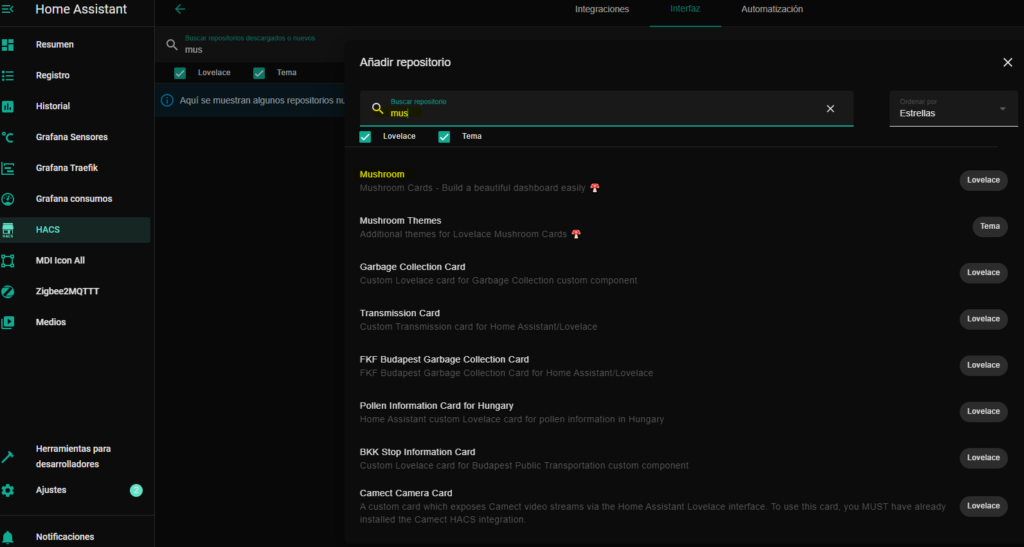Click Lovelace tag on Transmission Card row
This screenshot has width=1024, height=547.
point(983,319)
